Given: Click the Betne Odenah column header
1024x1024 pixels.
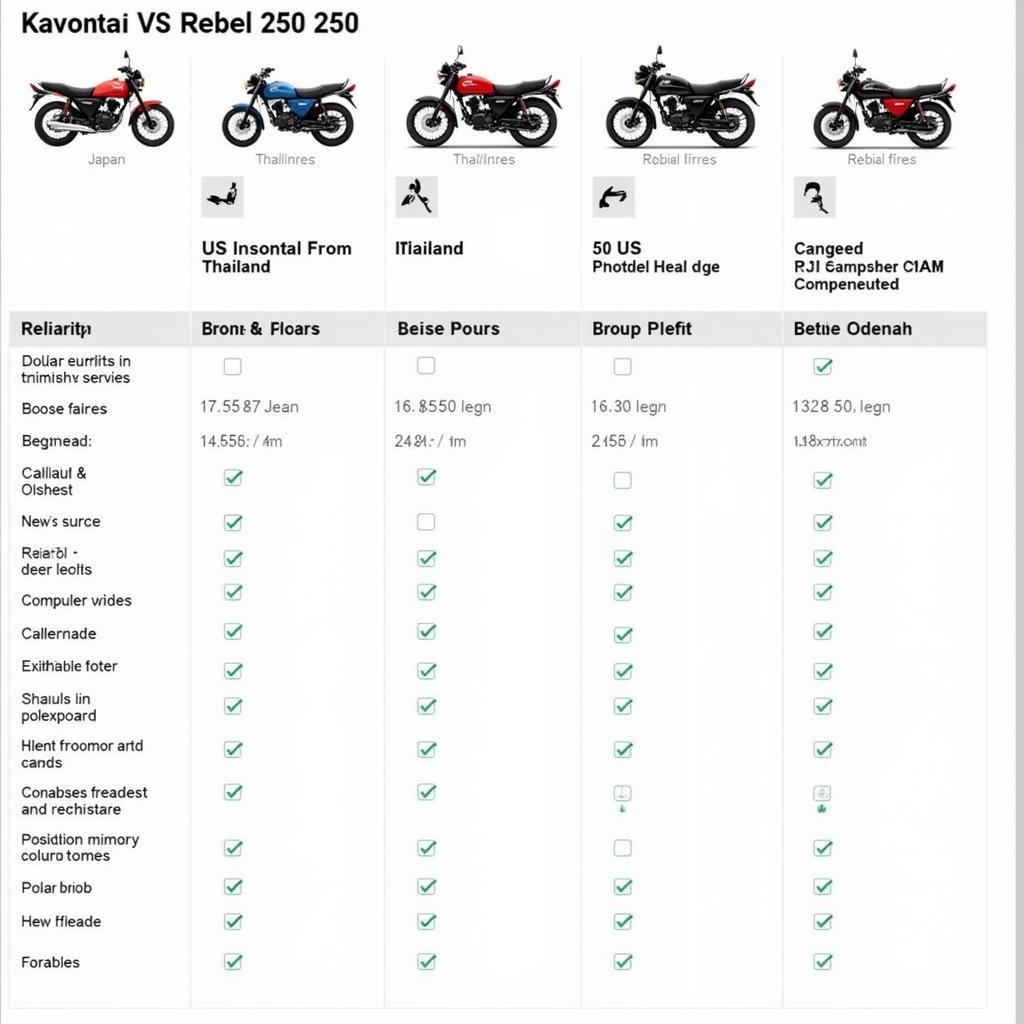Looking at the screenshot, I should pyautogui.click(x=852, y=329).
